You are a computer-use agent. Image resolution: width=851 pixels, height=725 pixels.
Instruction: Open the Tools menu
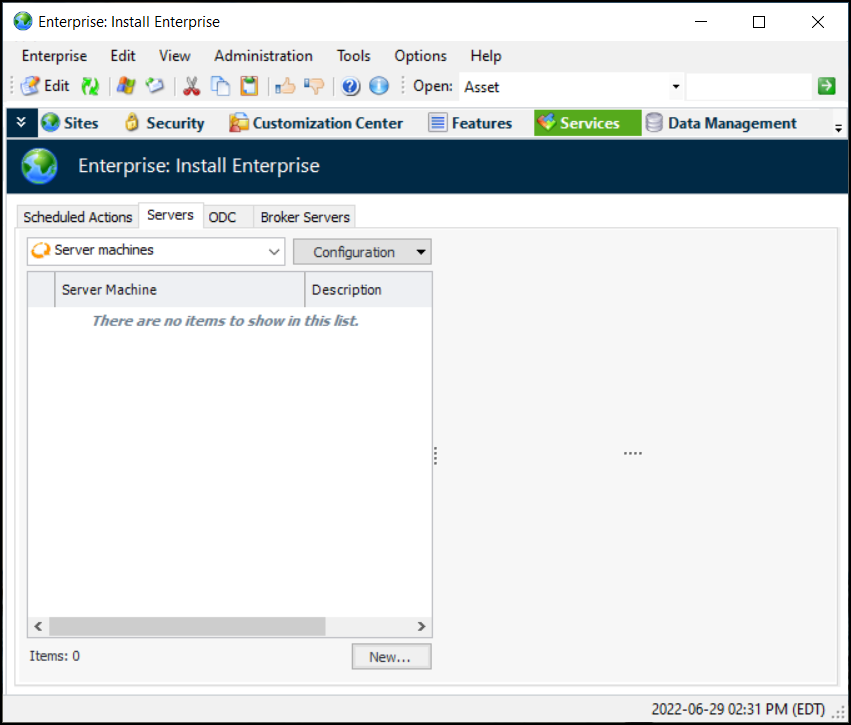pyautogui.click(x=353, y=56)
